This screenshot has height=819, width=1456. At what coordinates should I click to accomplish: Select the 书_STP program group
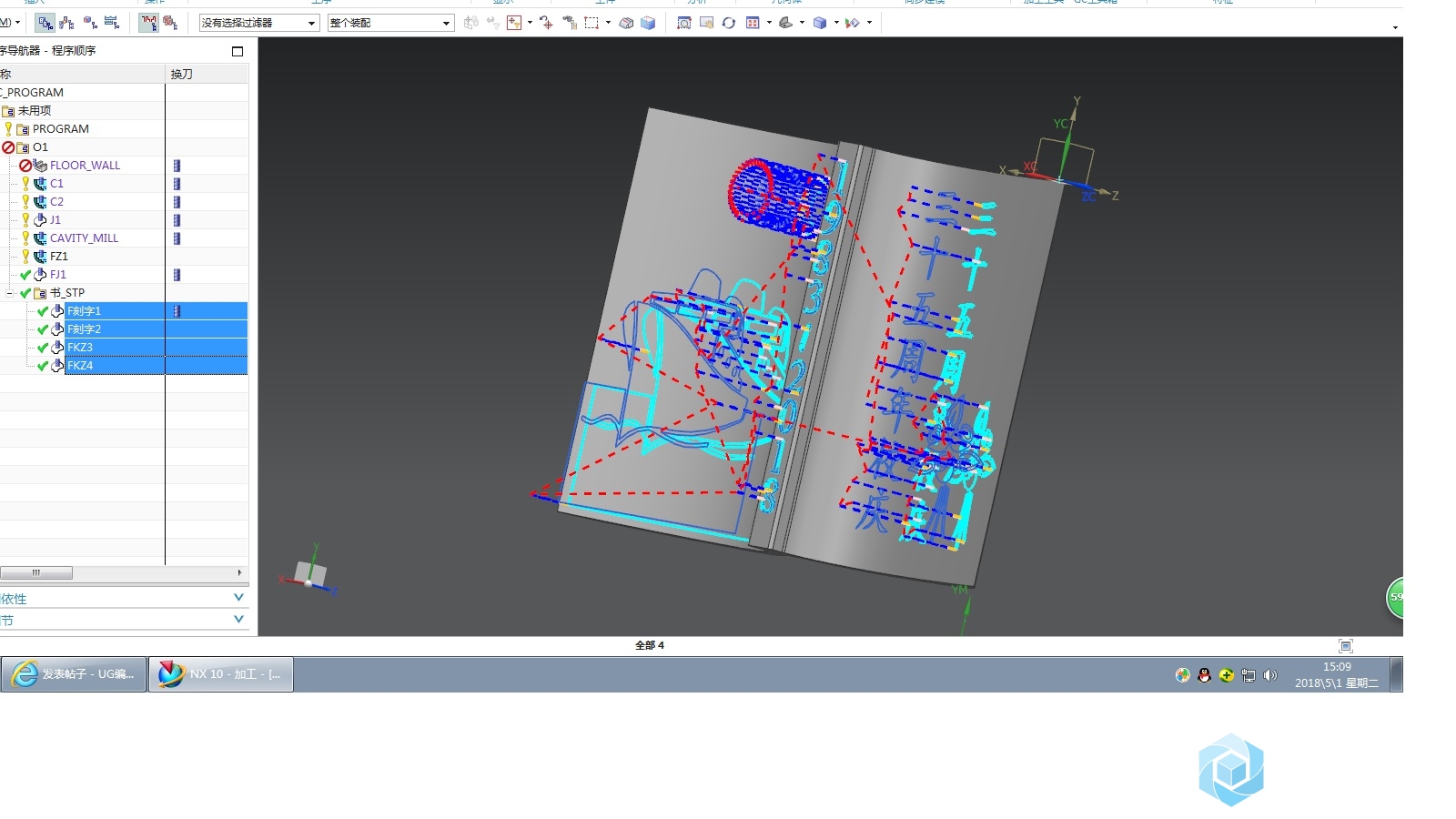point(67,293)
